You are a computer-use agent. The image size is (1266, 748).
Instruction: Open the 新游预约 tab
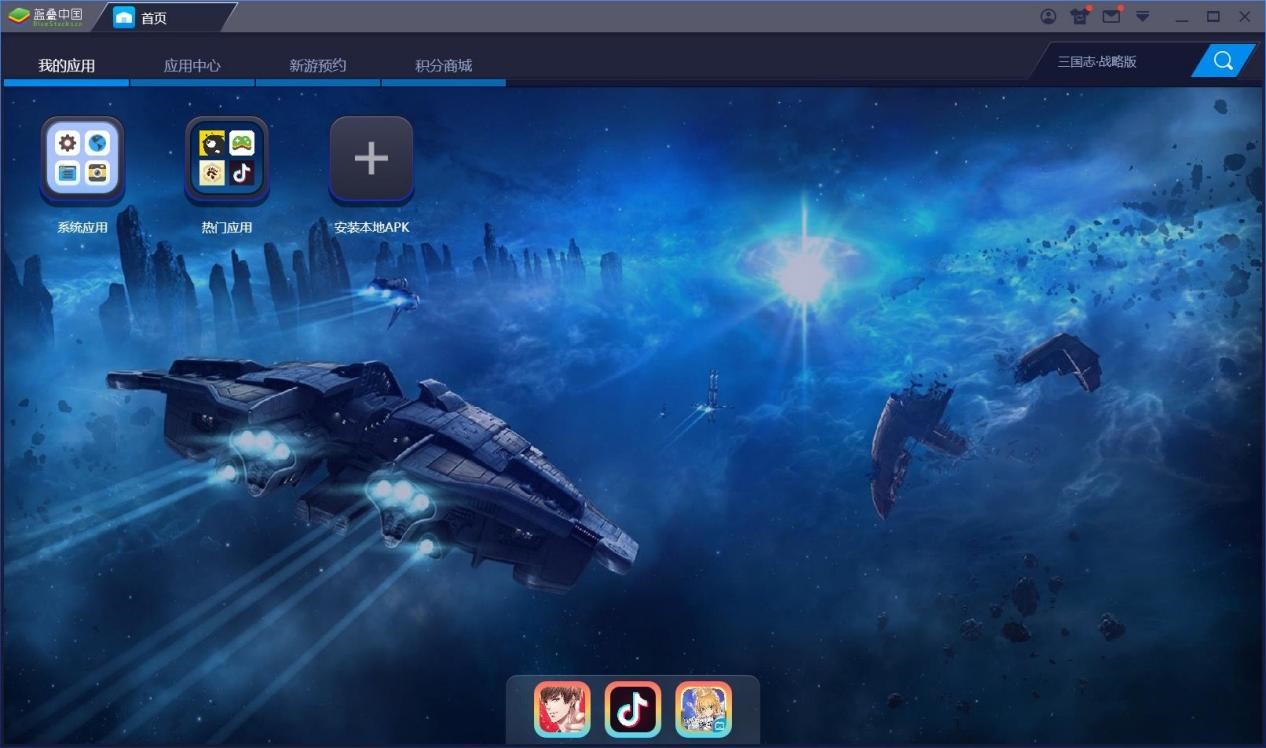coord(318,65)
